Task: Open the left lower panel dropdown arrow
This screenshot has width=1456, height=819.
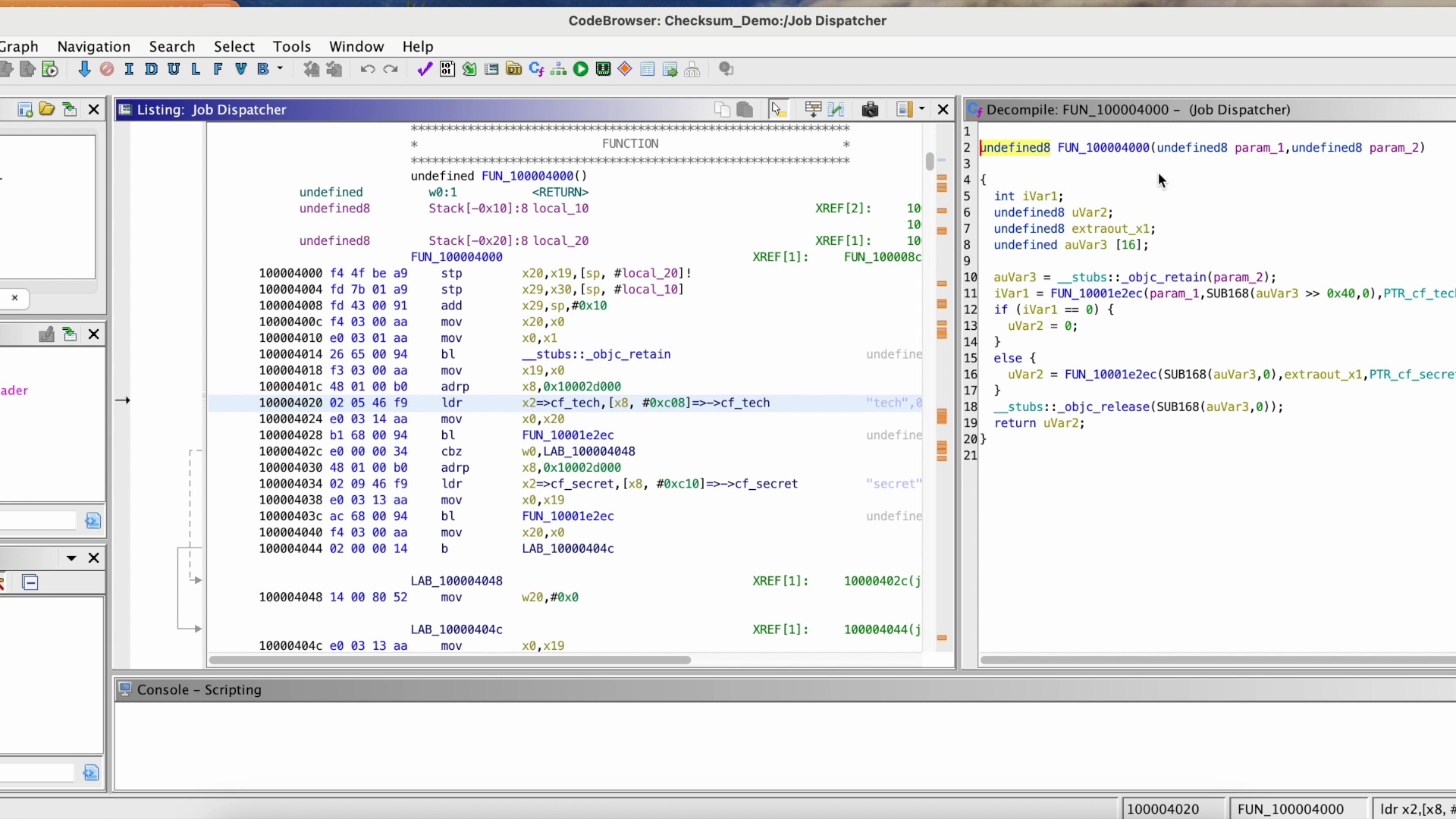Action: [71, 557]
